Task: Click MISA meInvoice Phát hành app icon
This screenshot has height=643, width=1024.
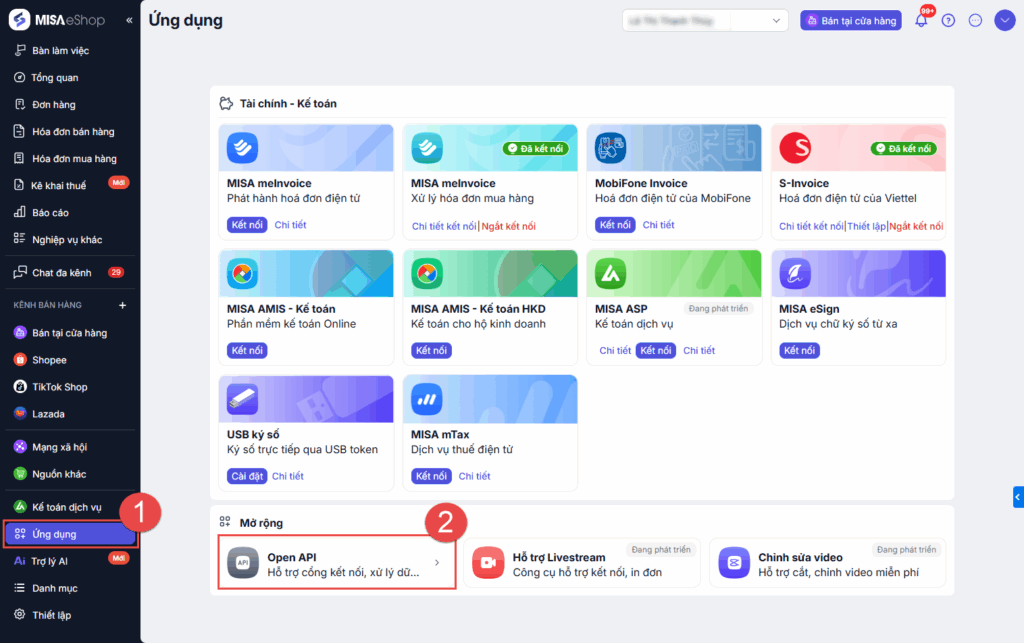Action: [x=242, y=148]
